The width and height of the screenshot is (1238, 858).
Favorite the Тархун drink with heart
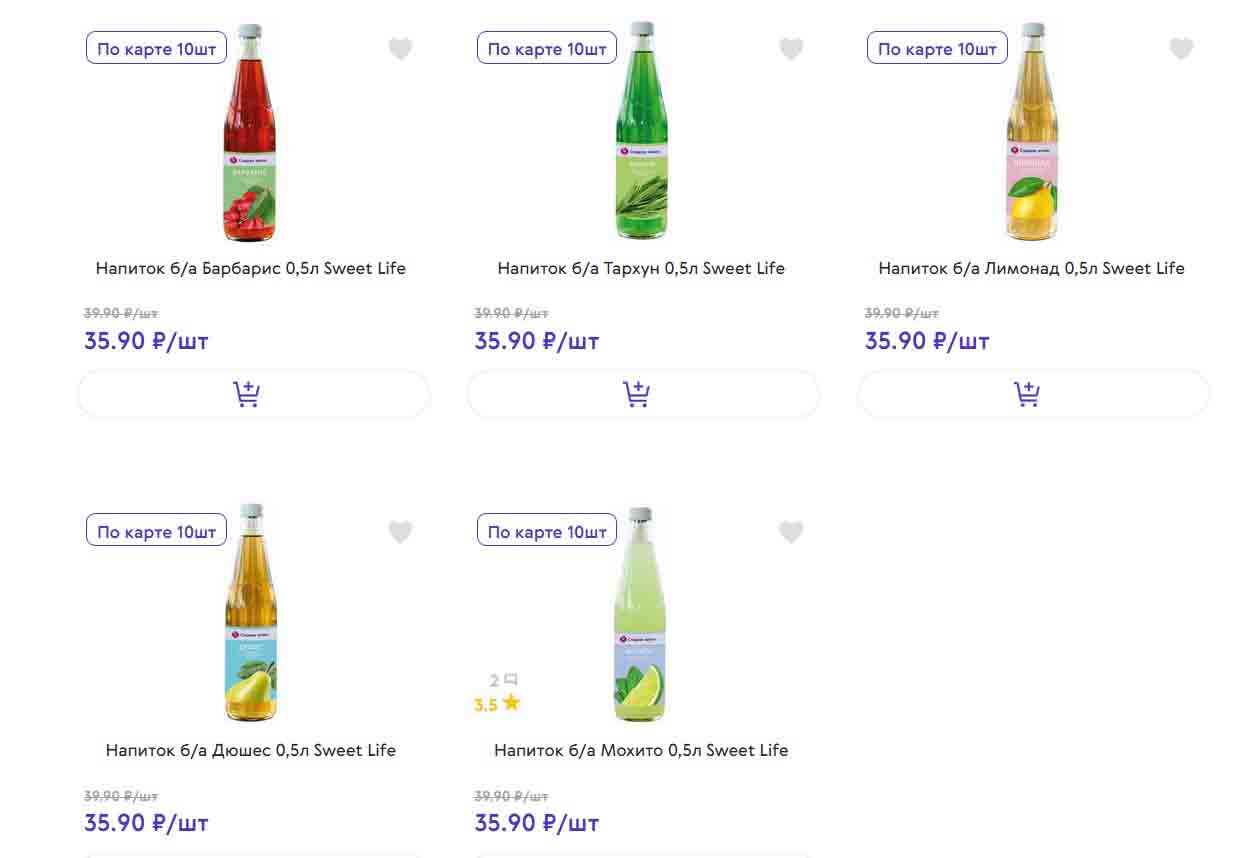pos(791,48)
